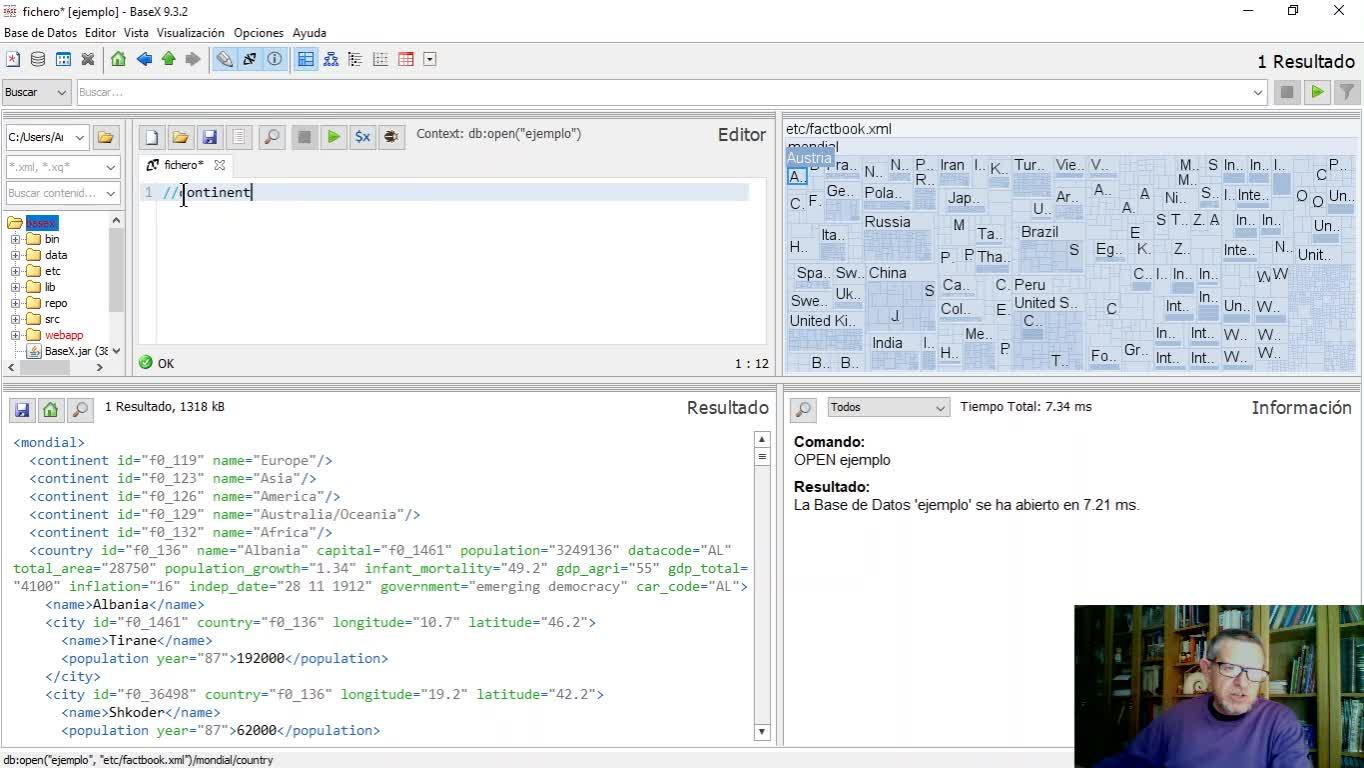Open the Visualización menu
1364x768 pixels.
click(x=191, y=33)
